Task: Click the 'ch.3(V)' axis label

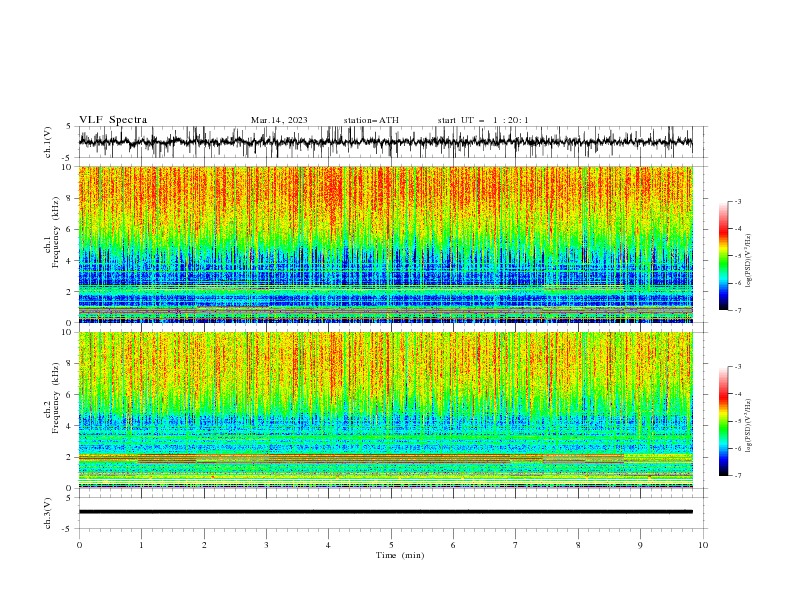Action: click(48, 513)
